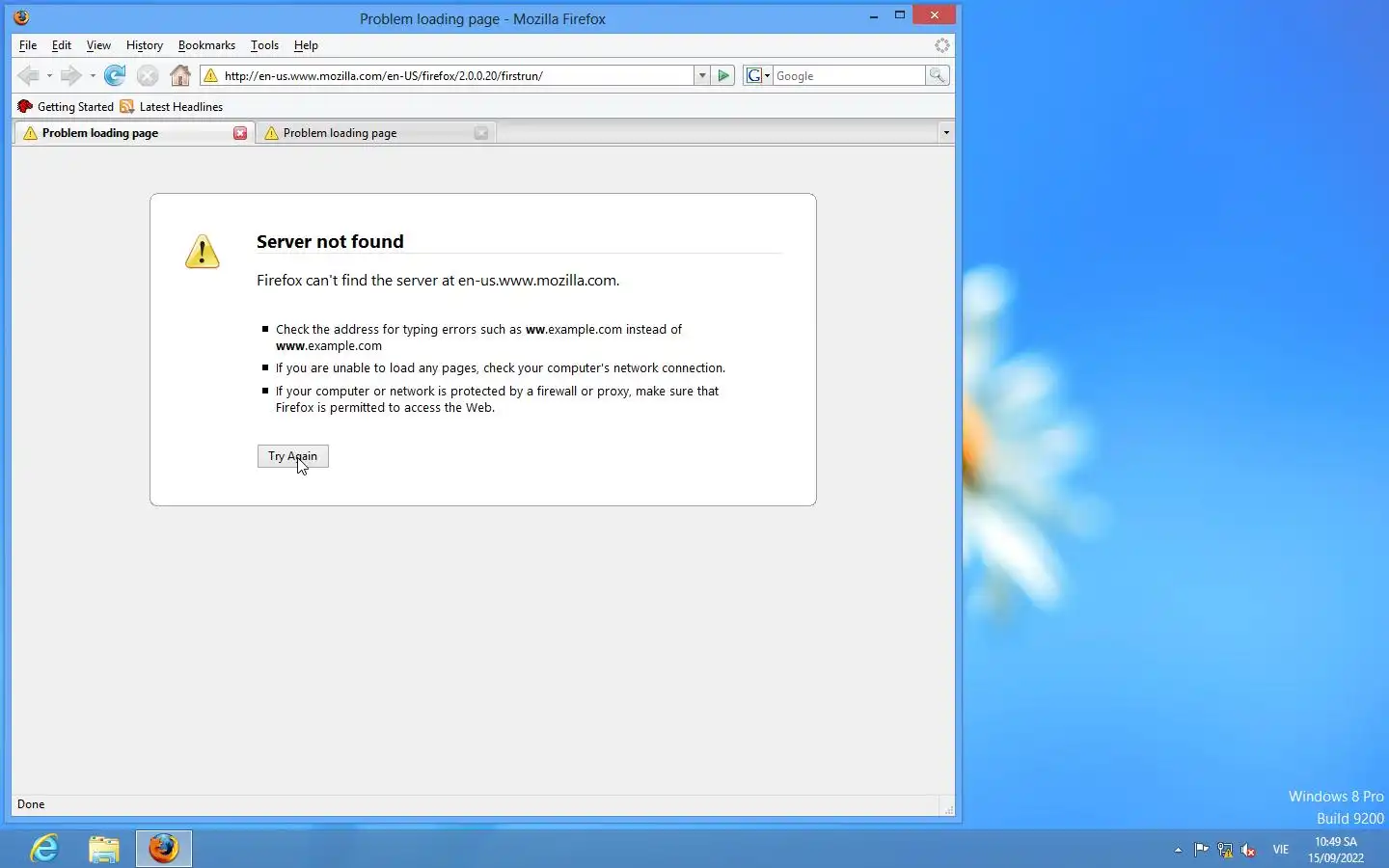This screenshot has width=1389, height=868.
Task: Open the back/forward history dropdown arrow
Action: point(93,75)
